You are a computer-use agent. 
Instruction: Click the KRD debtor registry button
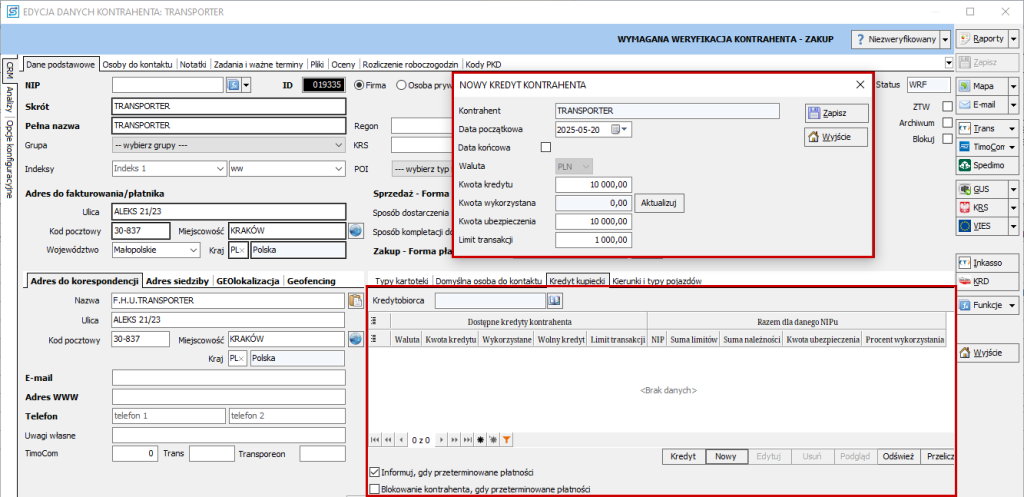click(x=981, y=282)
